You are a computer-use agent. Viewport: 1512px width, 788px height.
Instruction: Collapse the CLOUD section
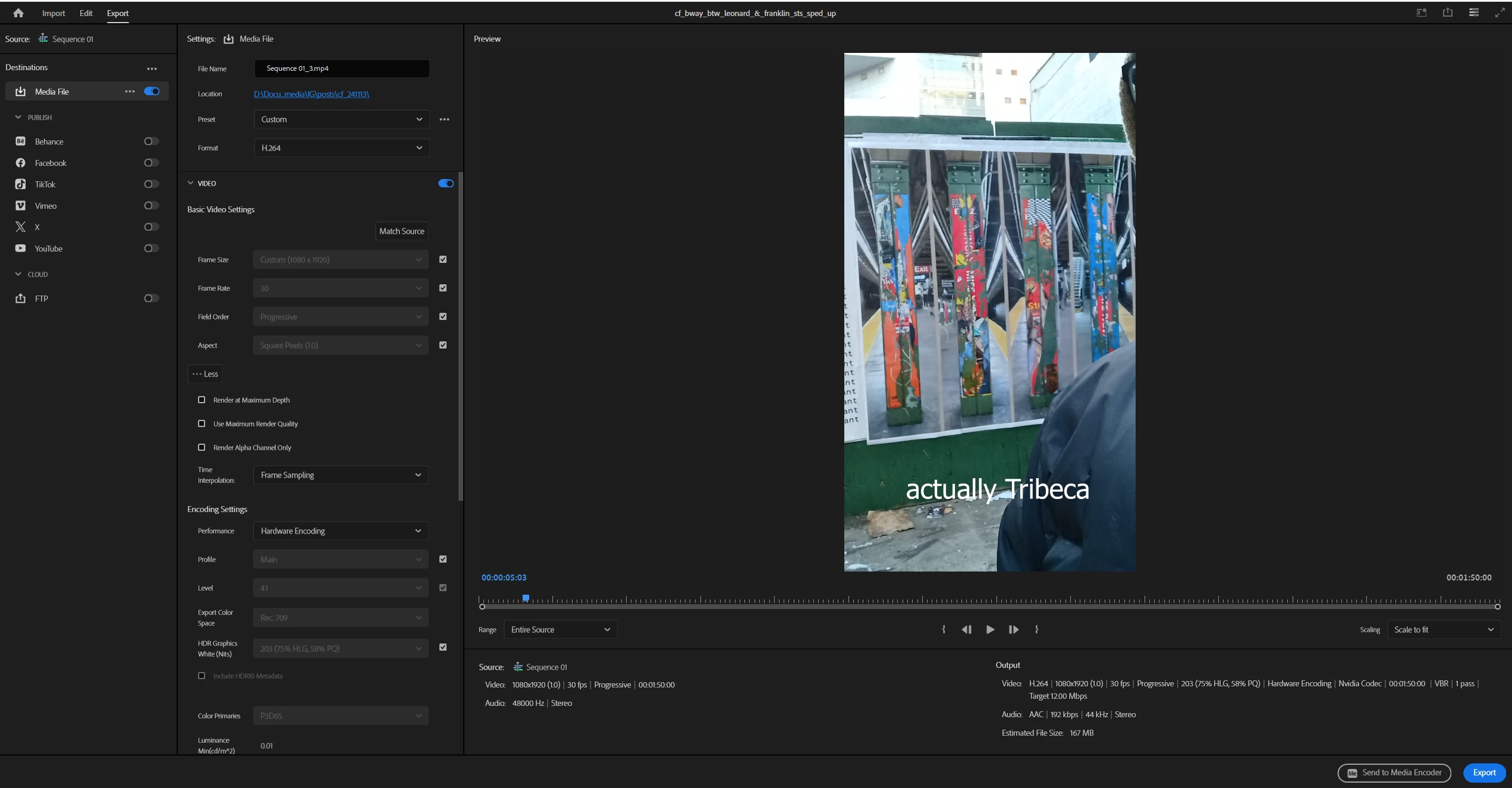(x=18, y=274)
